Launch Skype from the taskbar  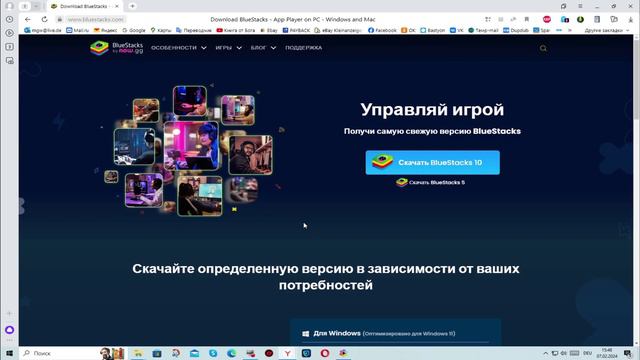tap(213, 353)
